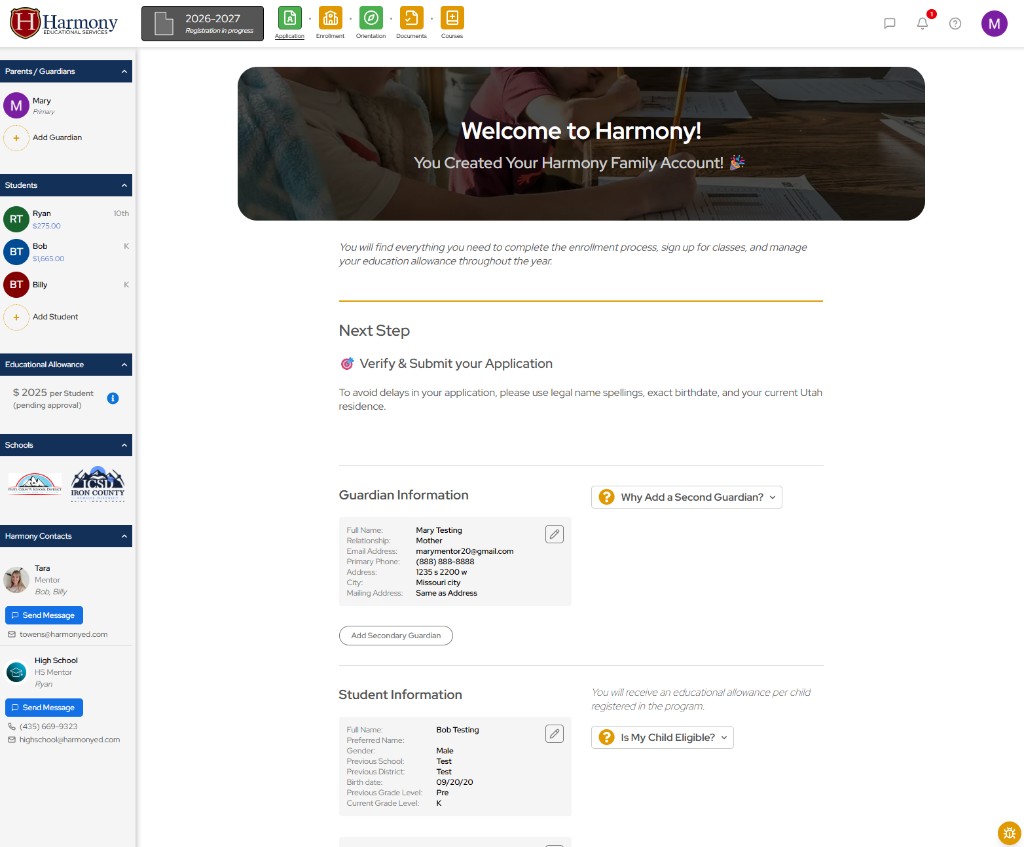Open the Courses step icon

pyautogui.click(x=452, y=18)
